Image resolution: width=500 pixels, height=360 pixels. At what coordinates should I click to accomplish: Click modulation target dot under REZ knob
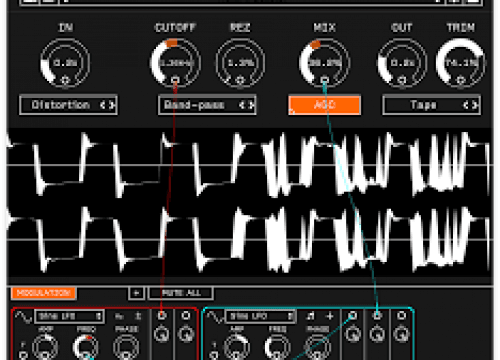pyautogui.click(x=240, y=80)
